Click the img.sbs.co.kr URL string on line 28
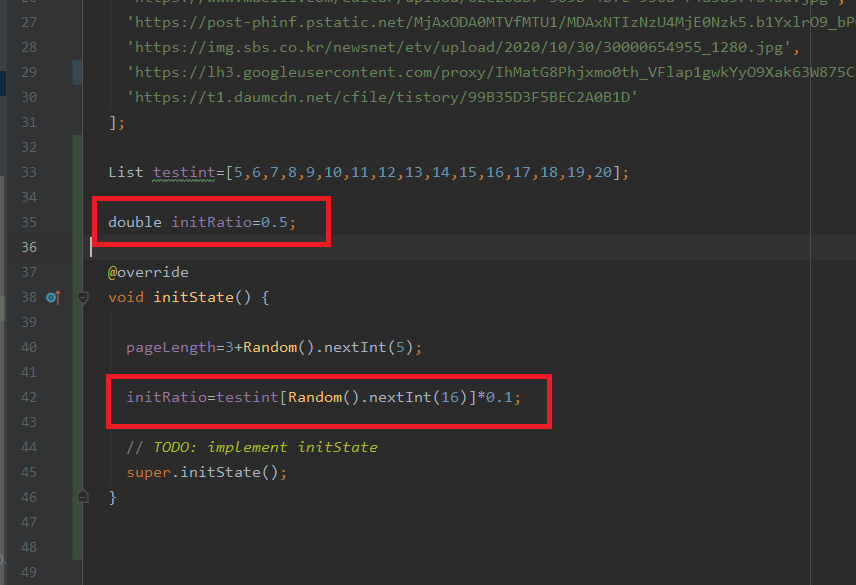 459,47
